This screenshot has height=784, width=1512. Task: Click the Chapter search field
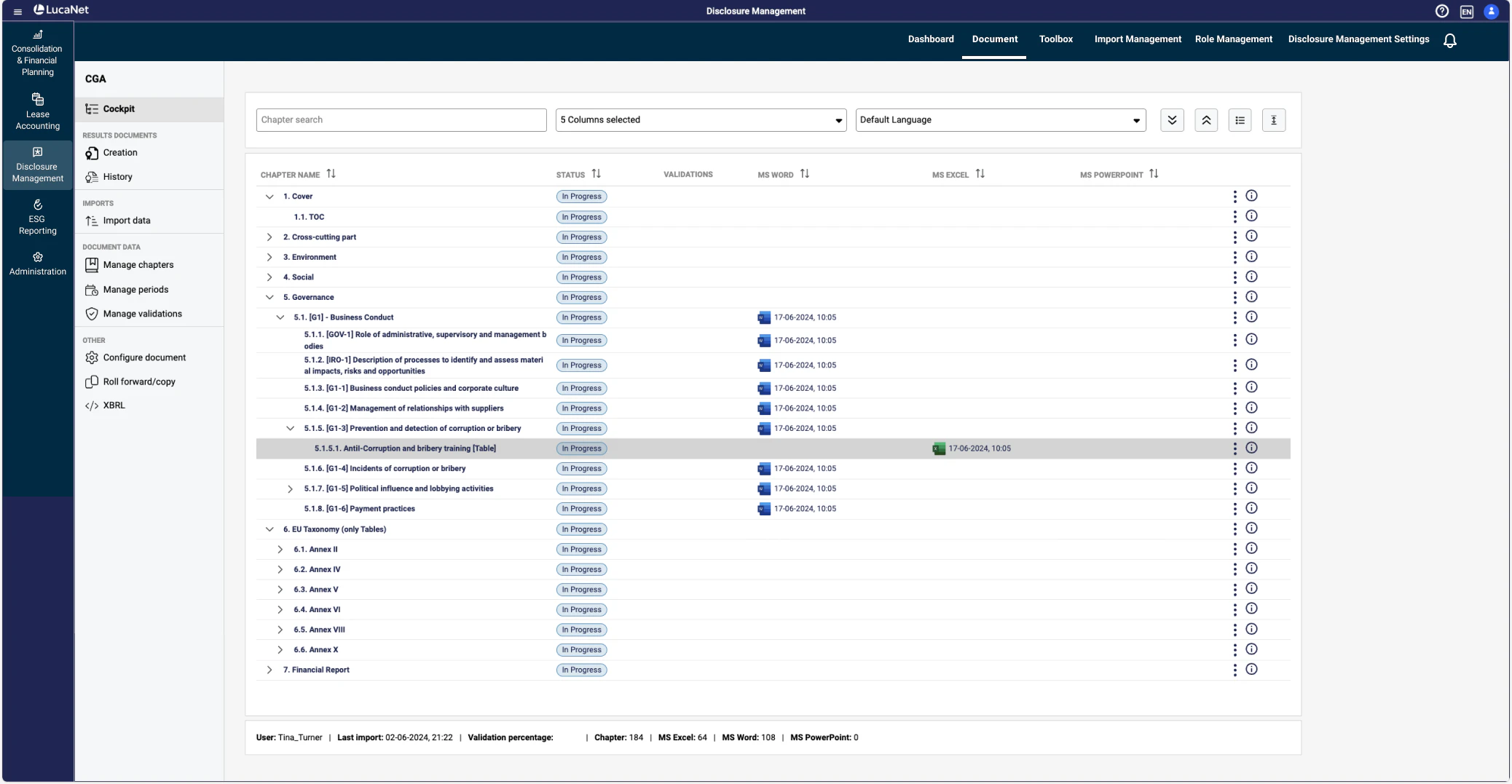[x=401, y=119]
